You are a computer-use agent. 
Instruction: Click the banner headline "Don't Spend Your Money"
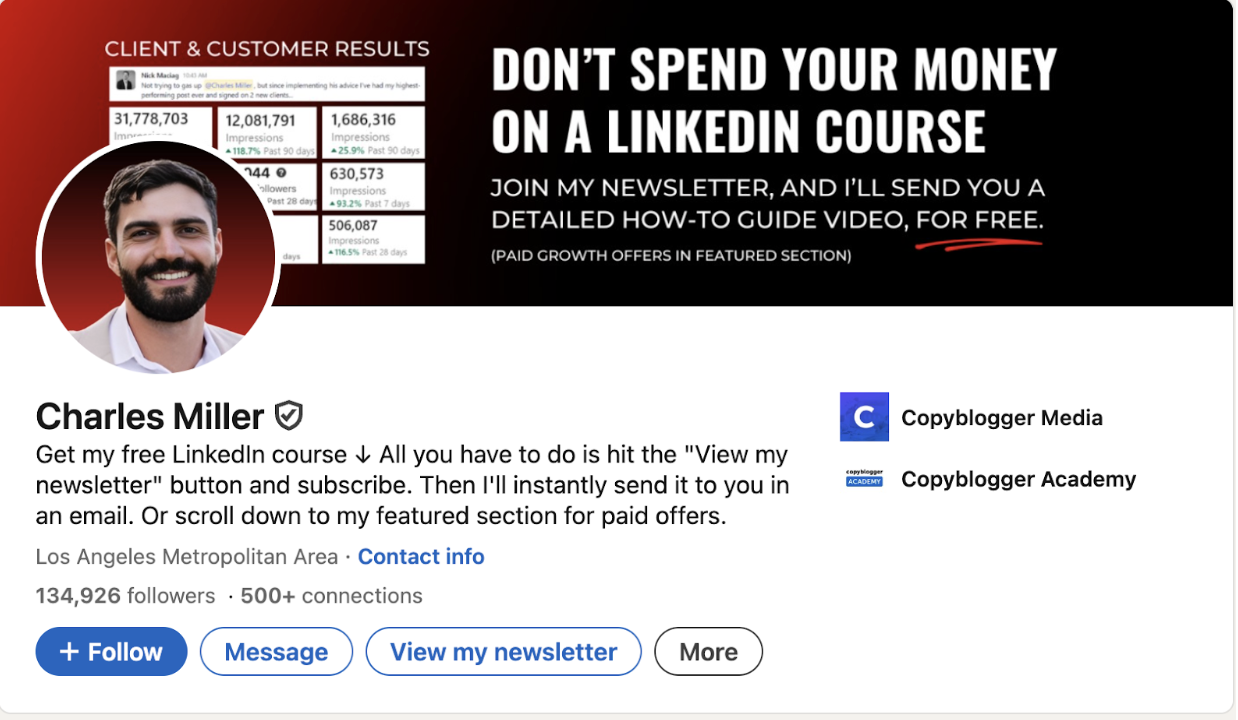click(773, 70)
